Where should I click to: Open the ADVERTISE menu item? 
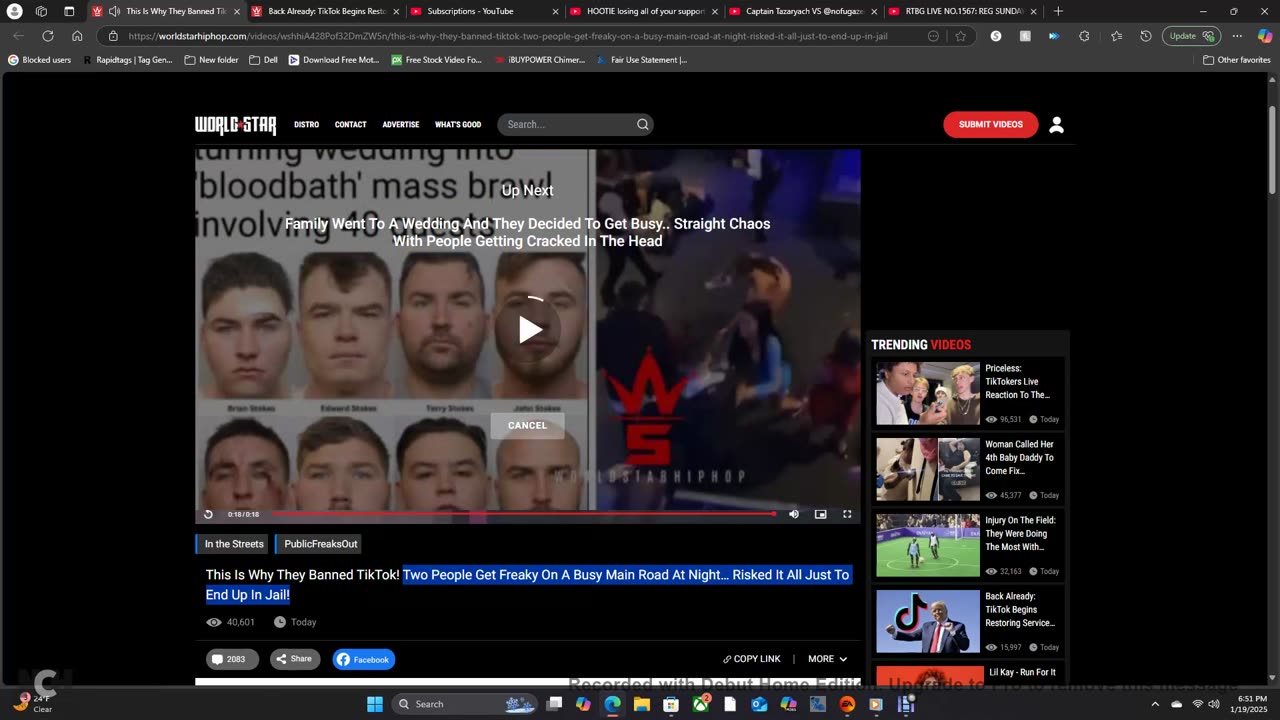tap(400, 125)
